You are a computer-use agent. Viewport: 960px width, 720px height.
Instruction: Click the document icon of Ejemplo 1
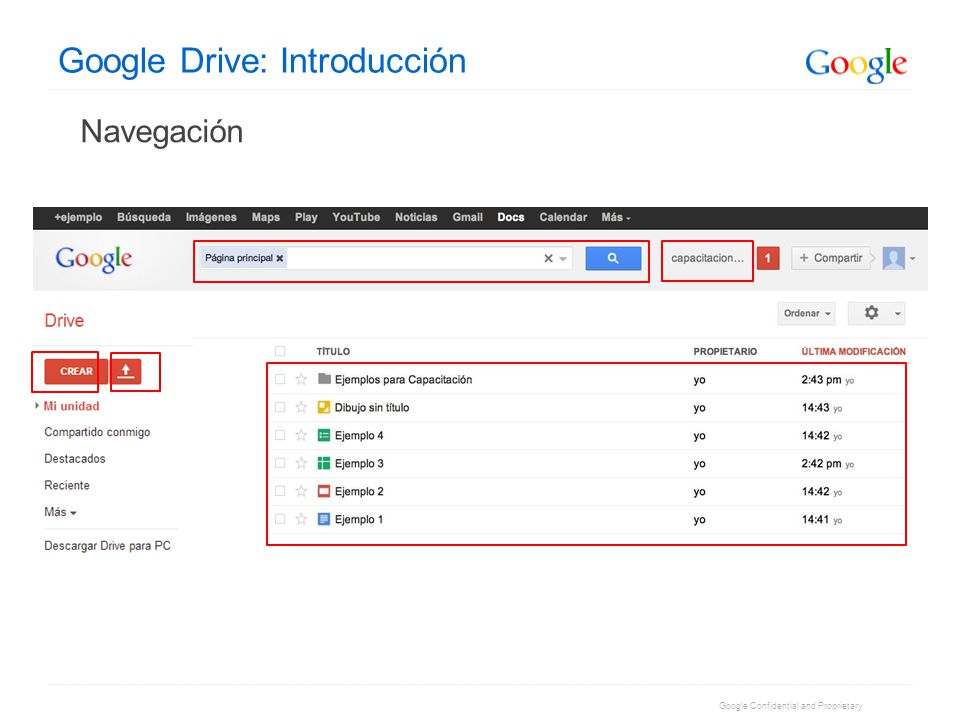pyautogui.click(x=324, y=519)
